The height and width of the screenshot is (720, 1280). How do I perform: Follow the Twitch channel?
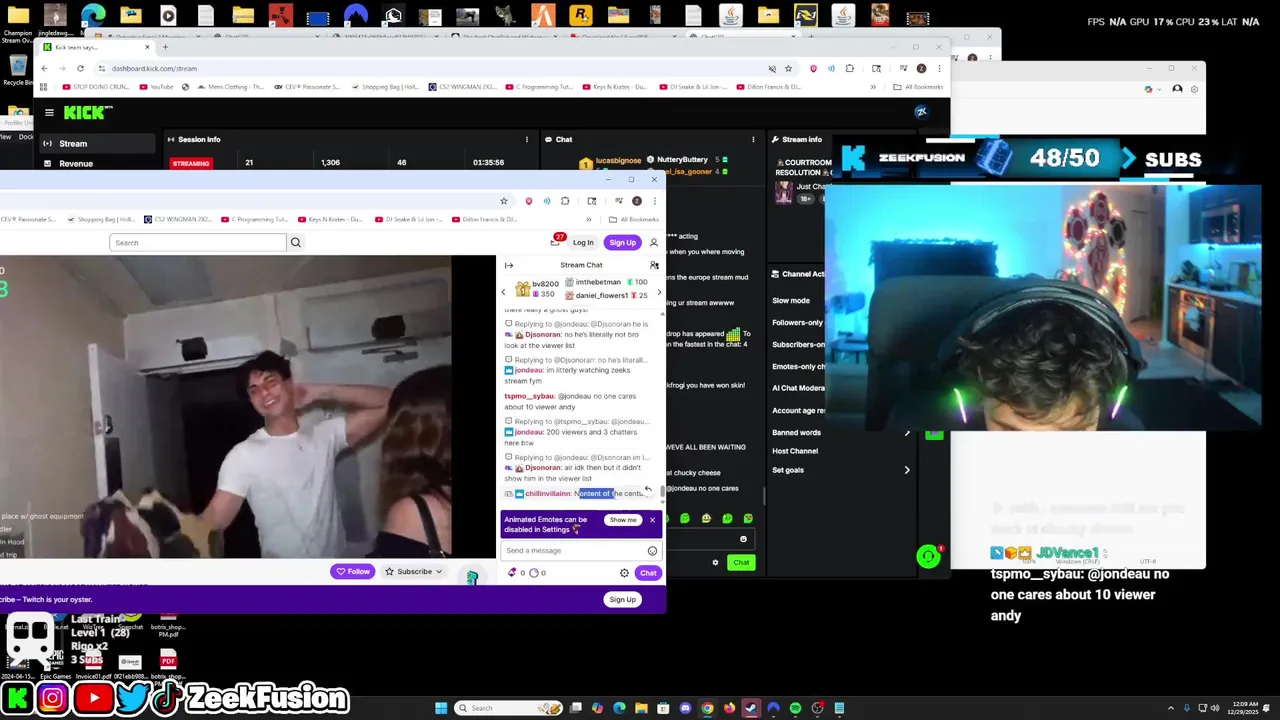click(x=353, y=572)
